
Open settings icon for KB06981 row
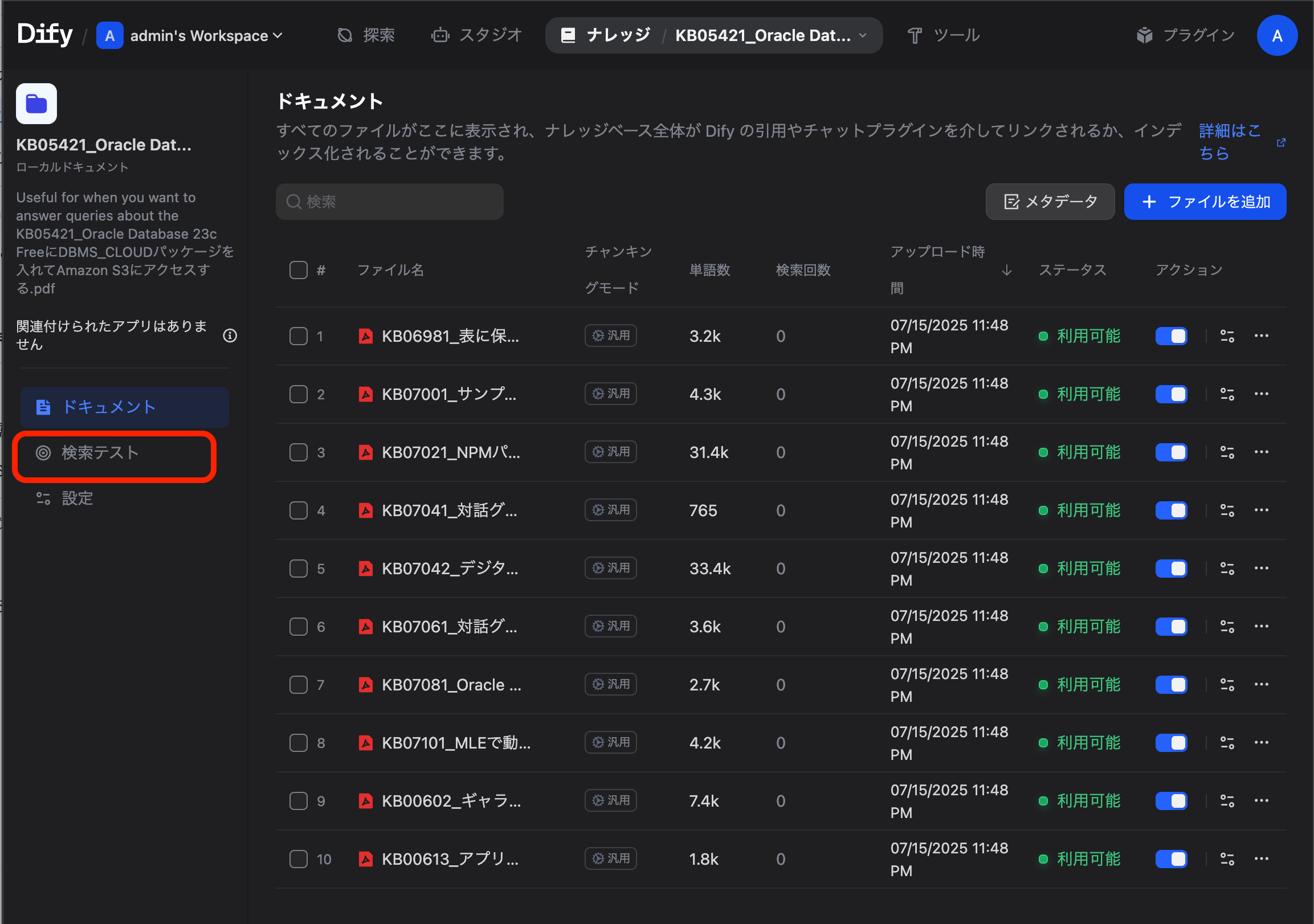click(x=1227, y=337)
